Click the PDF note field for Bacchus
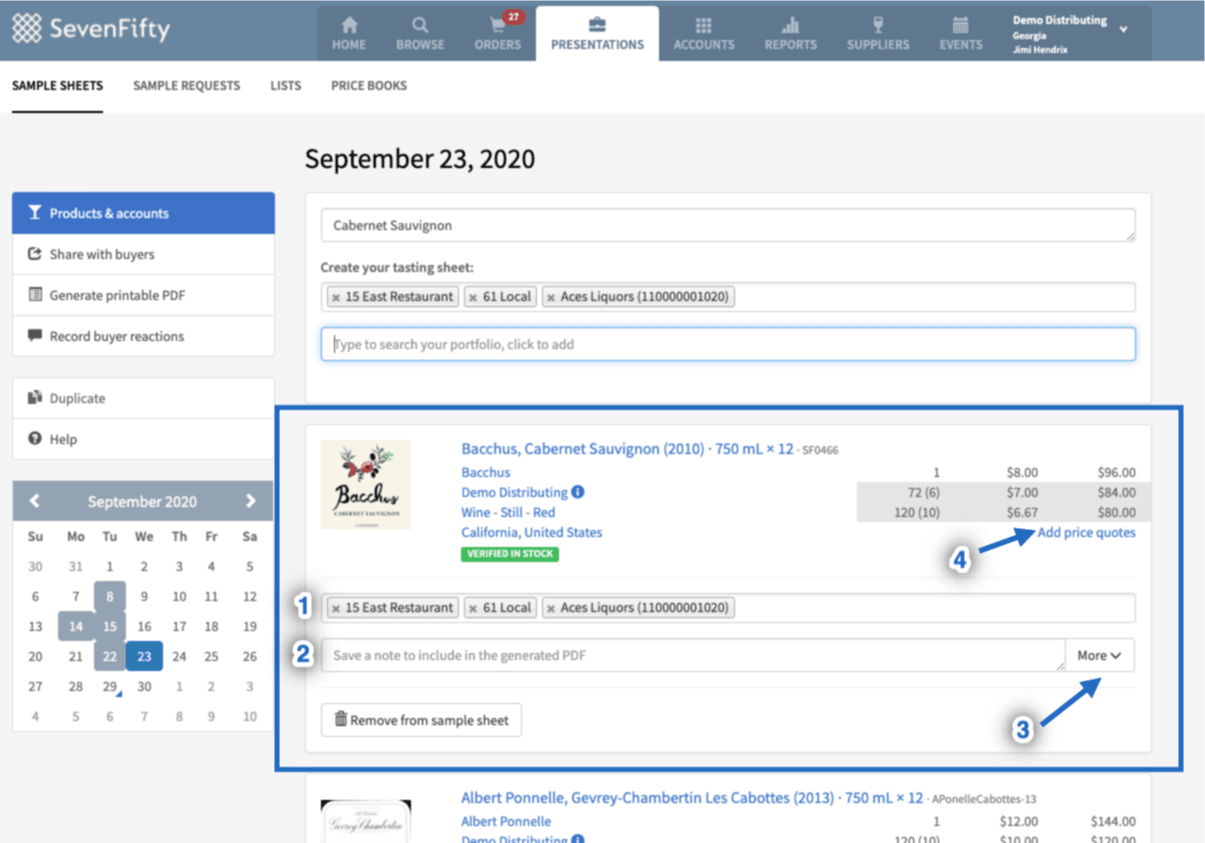The width and height of the screenshot is (1205, 843). tap(693, 655)
